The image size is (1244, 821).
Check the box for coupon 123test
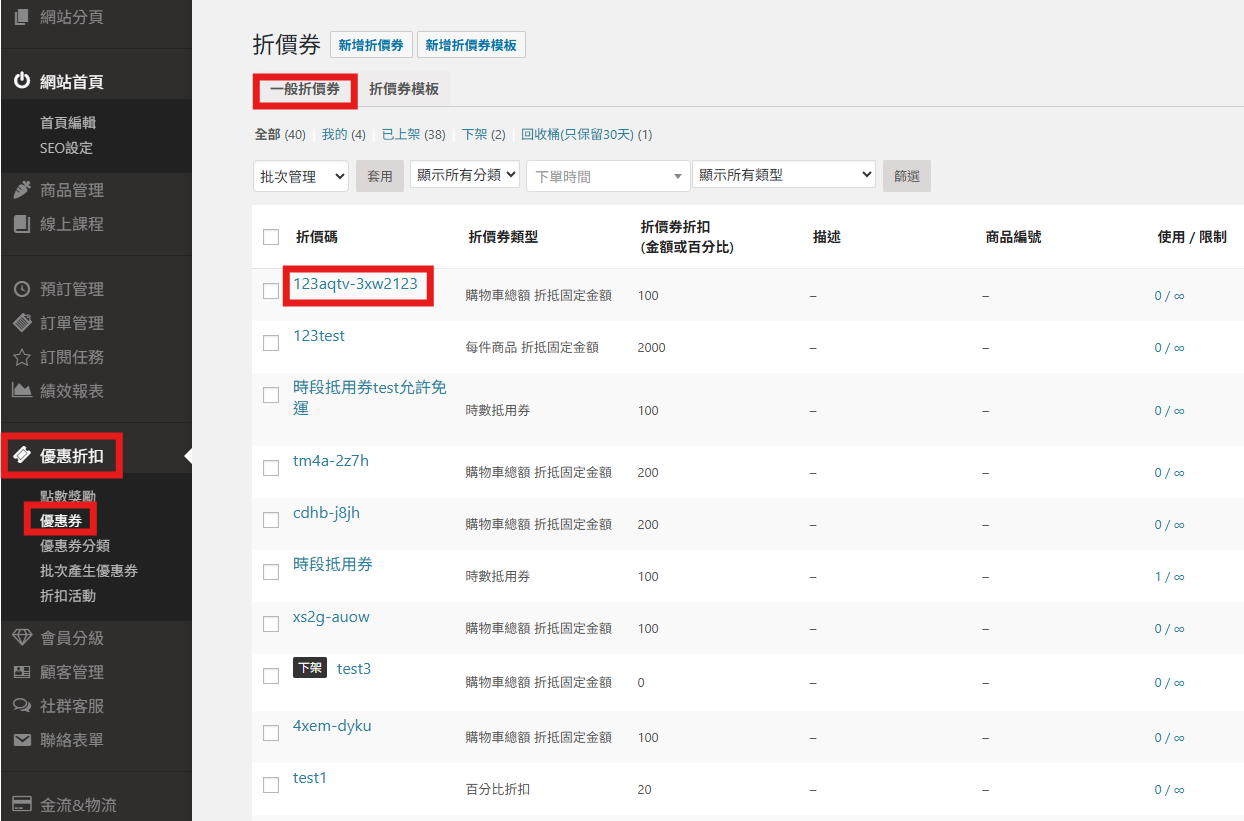pos(271,343)
